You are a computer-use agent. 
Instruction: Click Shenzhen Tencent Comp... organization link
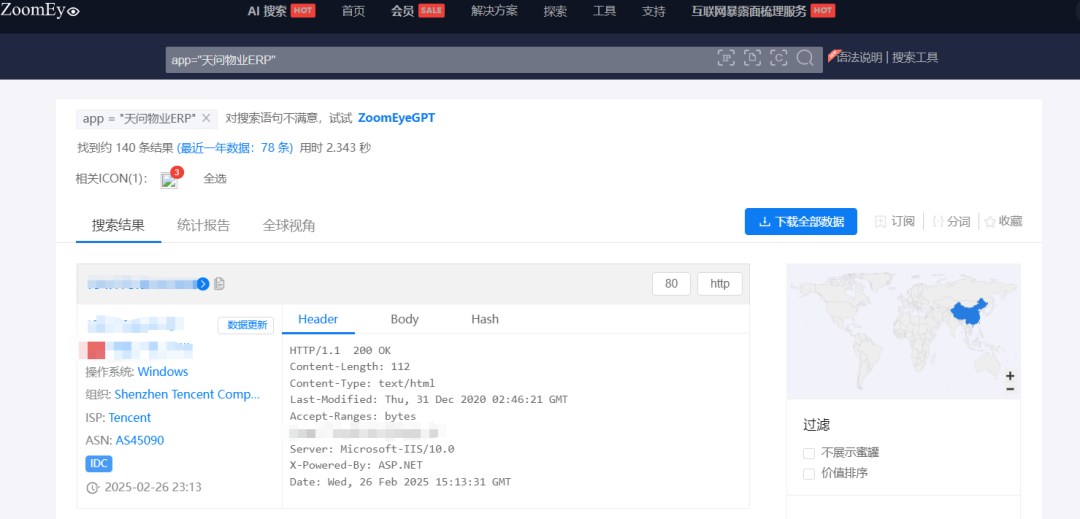coord(187,394)
